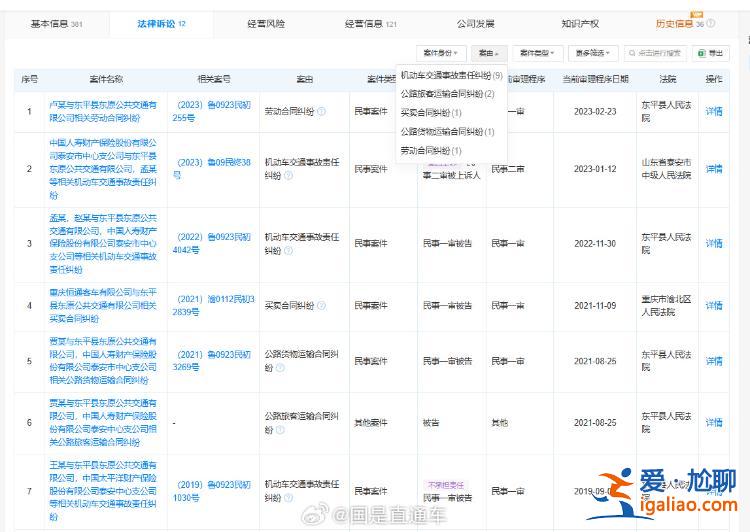The height and width of the screenshot is (532, 750).
Task: Open row 6 case name link 公路旅客运输合同纠纷
Action: tap(103, 423)
